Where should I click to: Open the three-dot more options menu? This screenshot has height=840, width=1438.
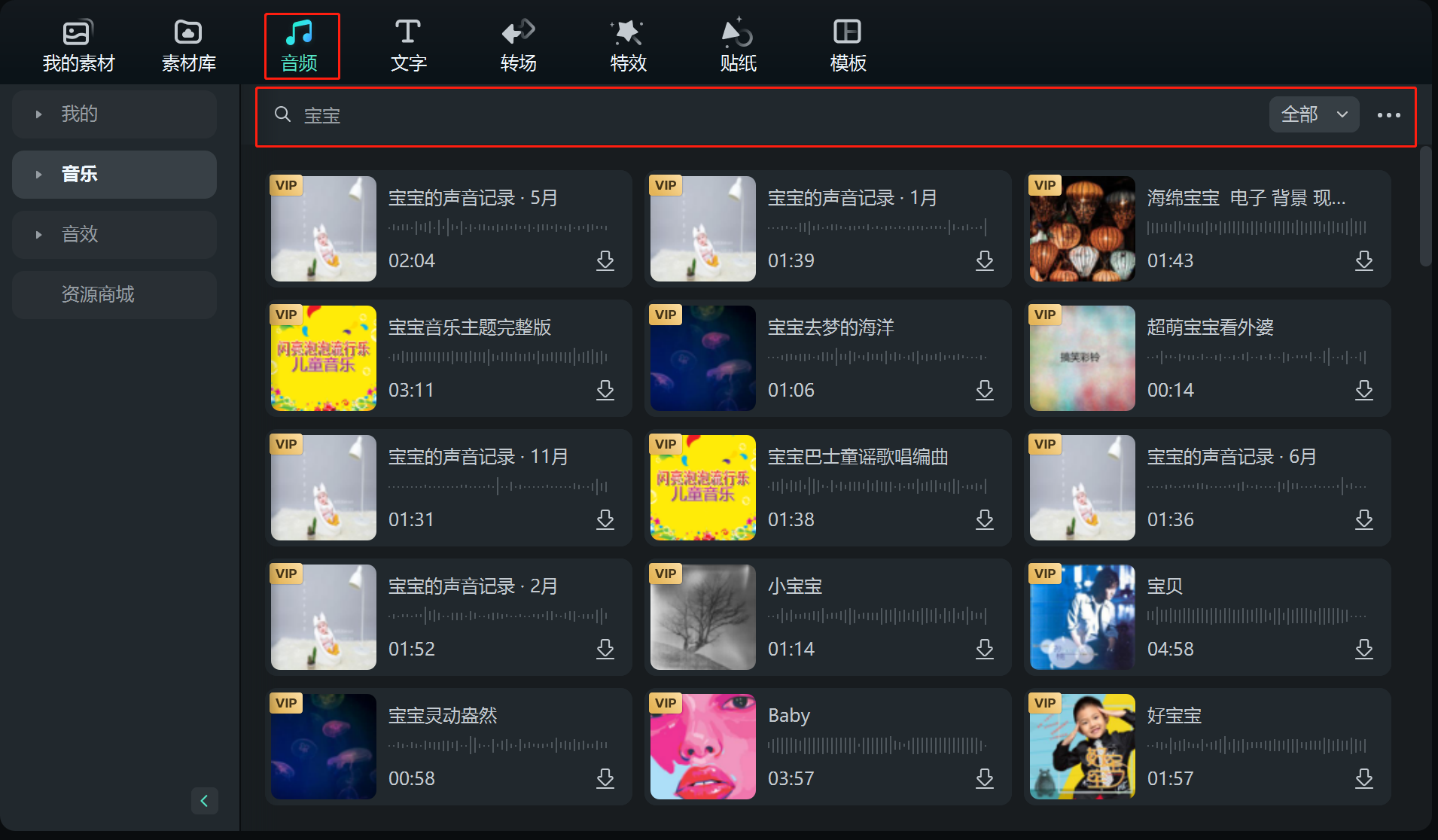[x=1389, y=114]
